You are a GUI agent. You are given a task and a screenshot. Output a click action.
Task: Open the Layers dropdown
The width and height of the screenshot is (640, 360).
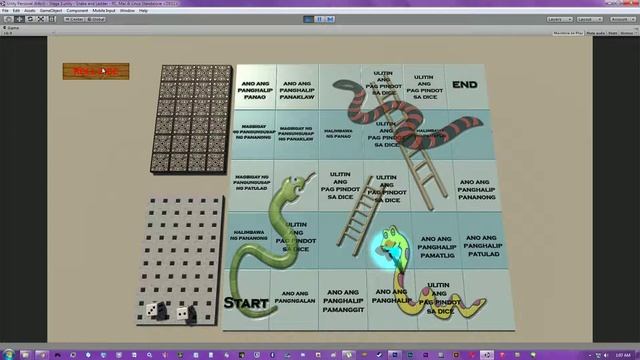click(x=560, y=19)
